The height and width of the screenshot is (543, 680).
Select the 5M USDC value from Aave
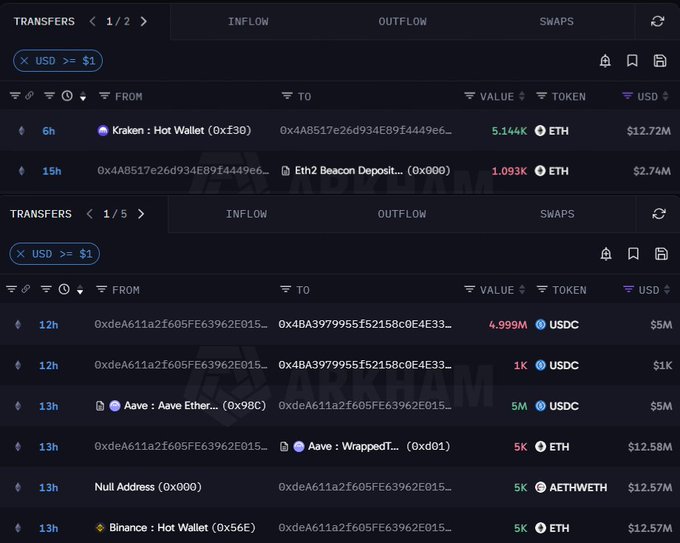click(x=519, y=406)
